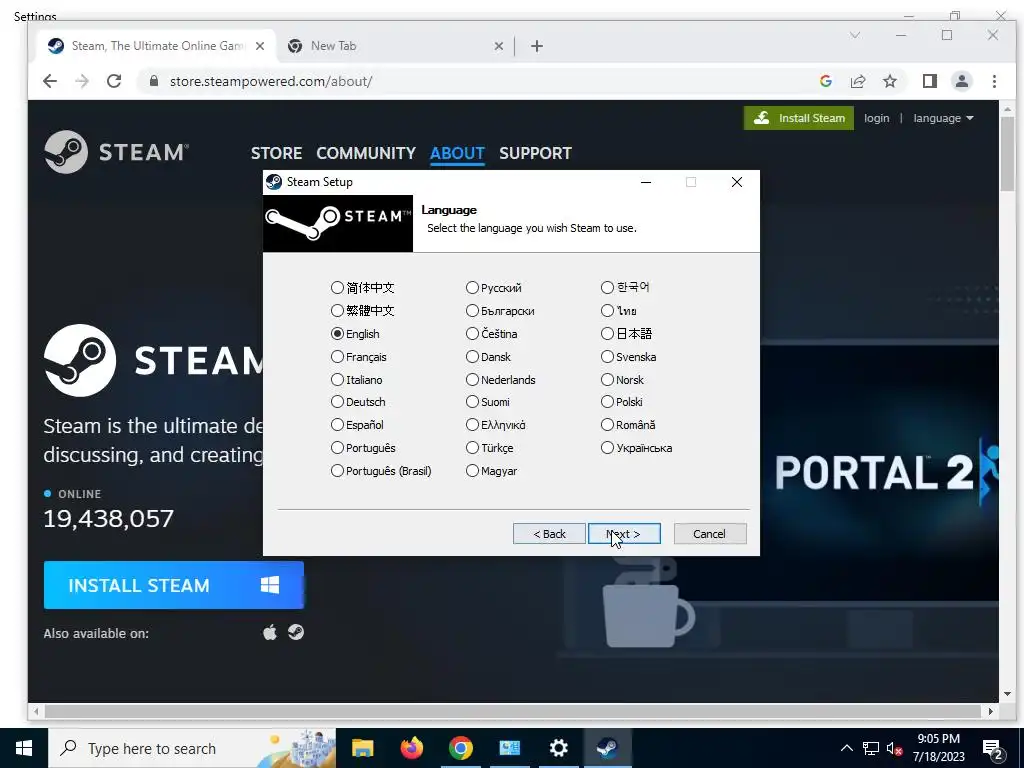Click the Windows Start button
The height and width of the screenshot is (768, 1024).
coord(24,748)
